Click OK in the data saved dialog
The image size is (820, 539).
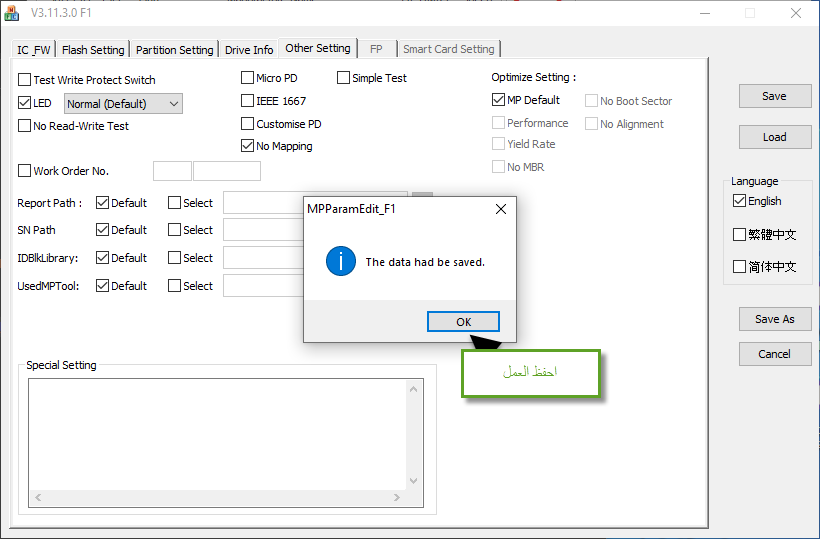(463, 322)
